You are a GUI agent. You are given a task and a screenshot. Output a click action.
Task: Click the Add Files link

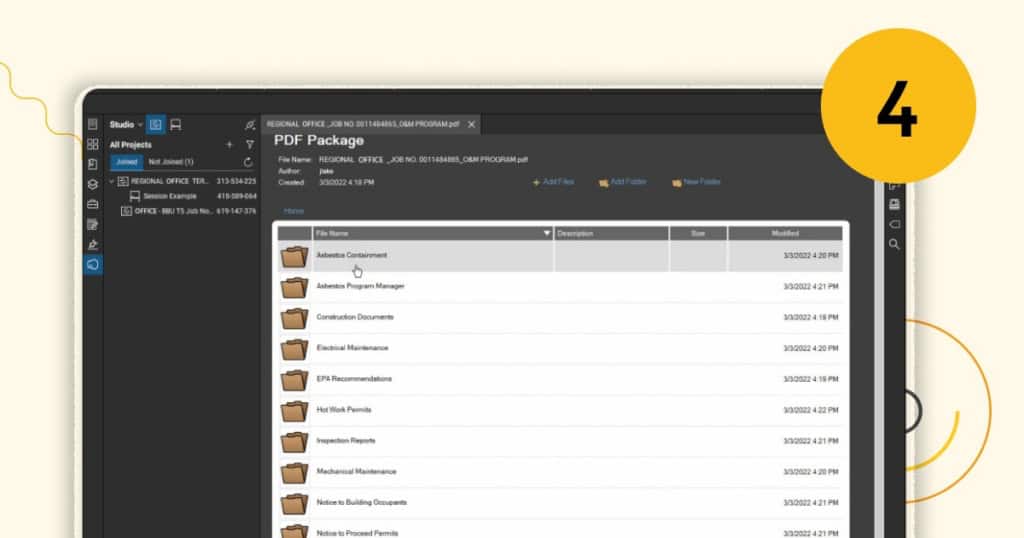(x=553, y=182)
